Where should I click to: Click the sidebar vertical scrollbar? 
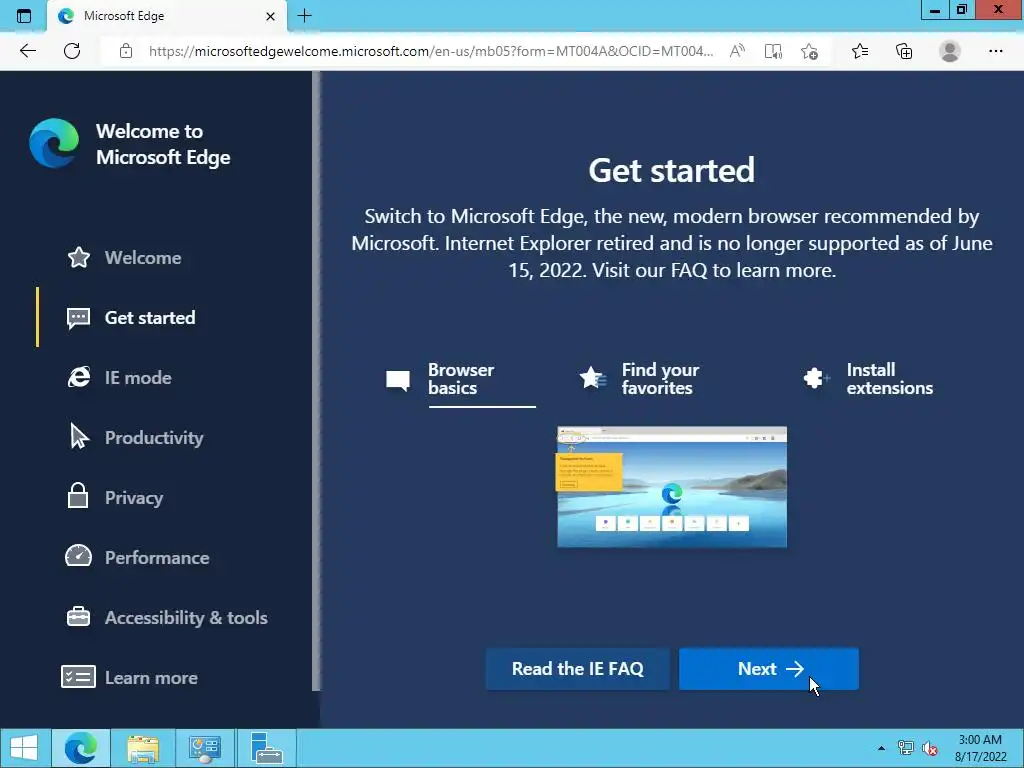click(316, 381)
